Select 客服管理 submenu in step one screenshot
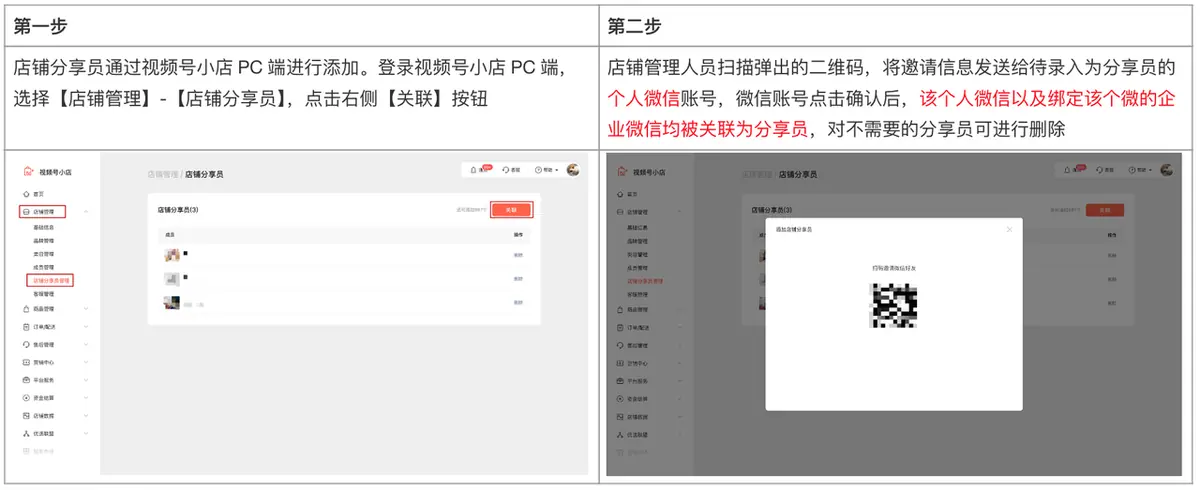 (43, 294)
